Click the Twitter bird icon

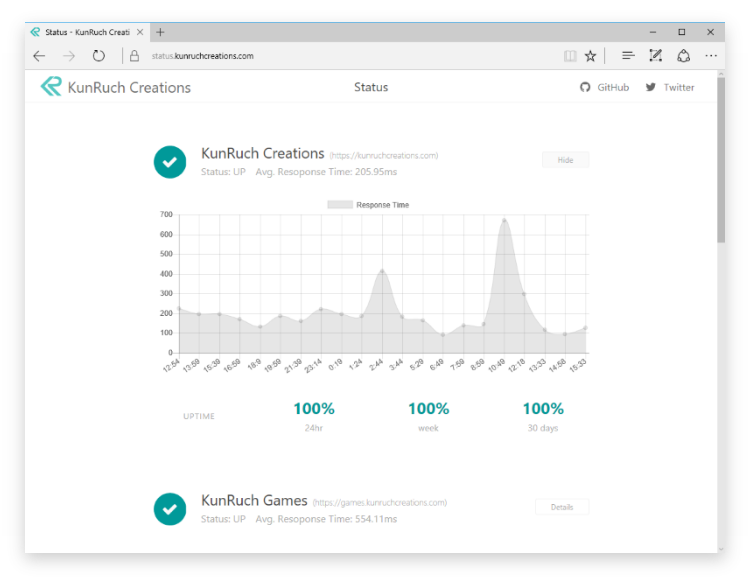click(651, 87)
